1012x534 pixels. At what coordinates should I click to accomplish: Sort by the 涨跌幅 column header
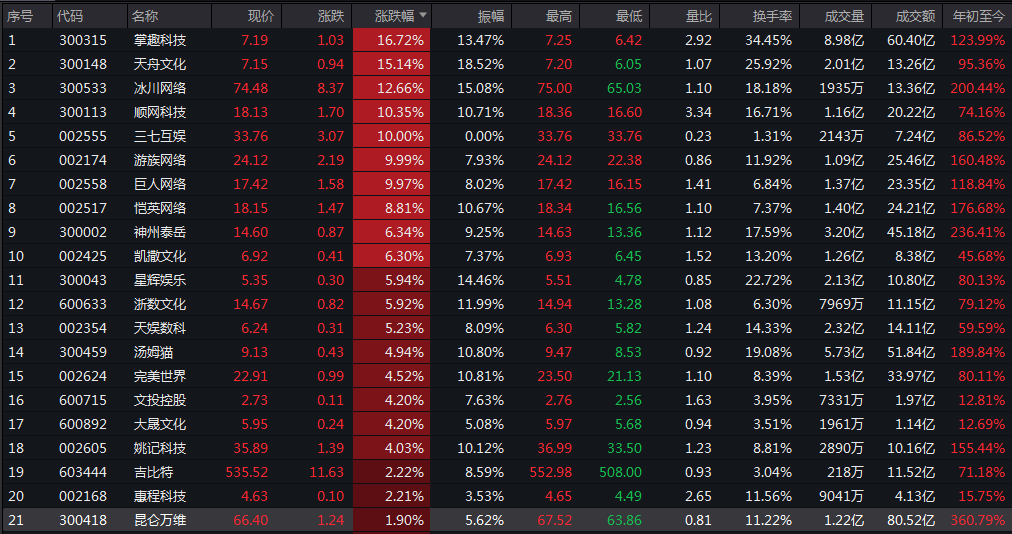click(x=394, y=16)
